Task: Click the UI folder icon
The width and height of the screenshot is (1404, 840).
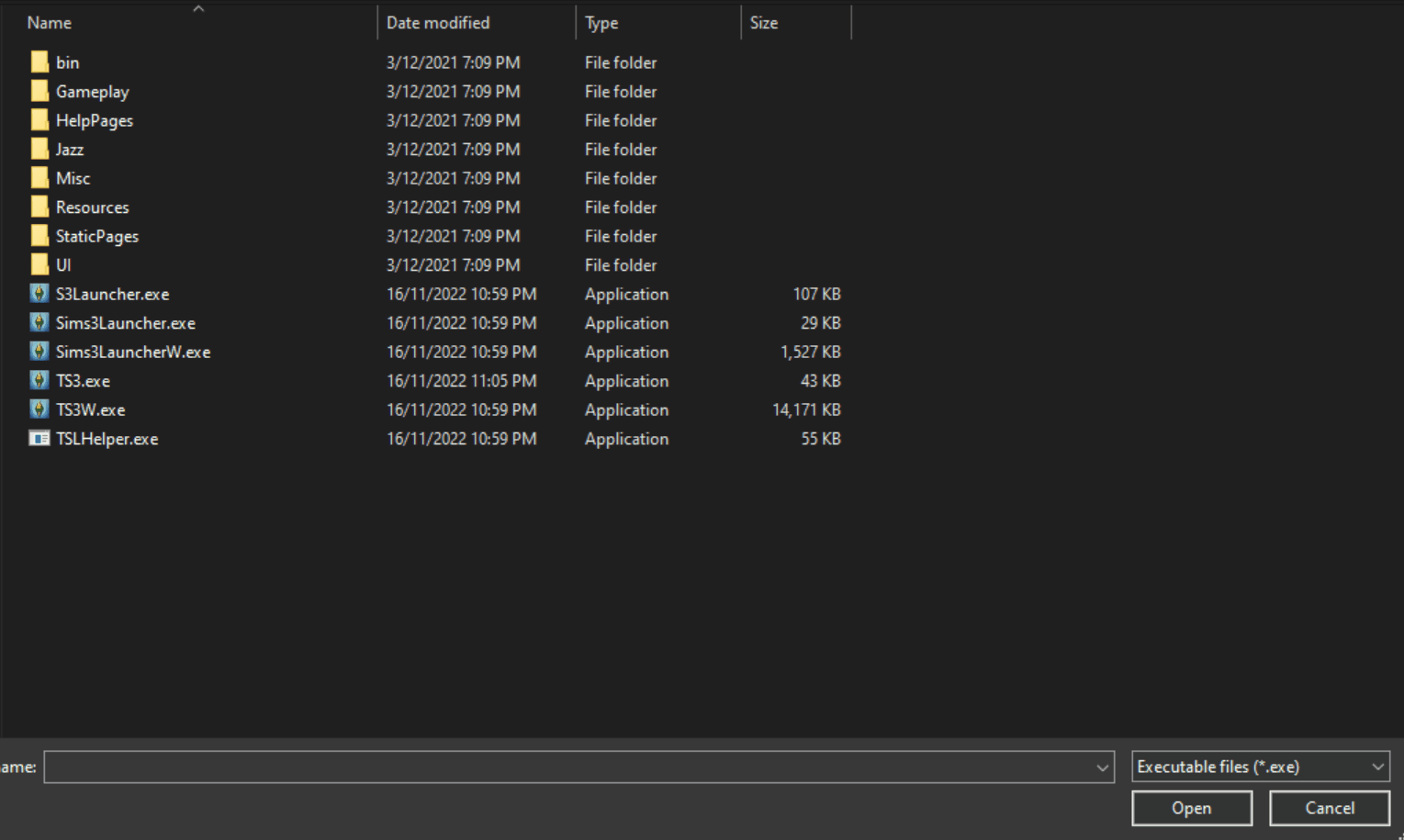Action: tap(39, 265)
